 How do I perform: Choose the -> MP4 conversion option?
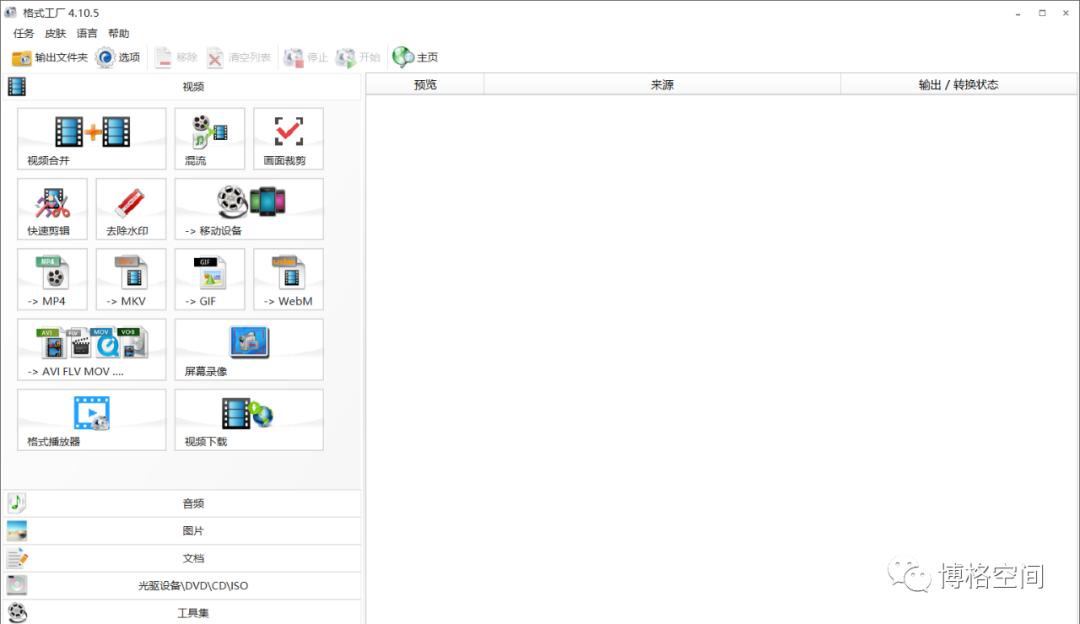(52, 279)
